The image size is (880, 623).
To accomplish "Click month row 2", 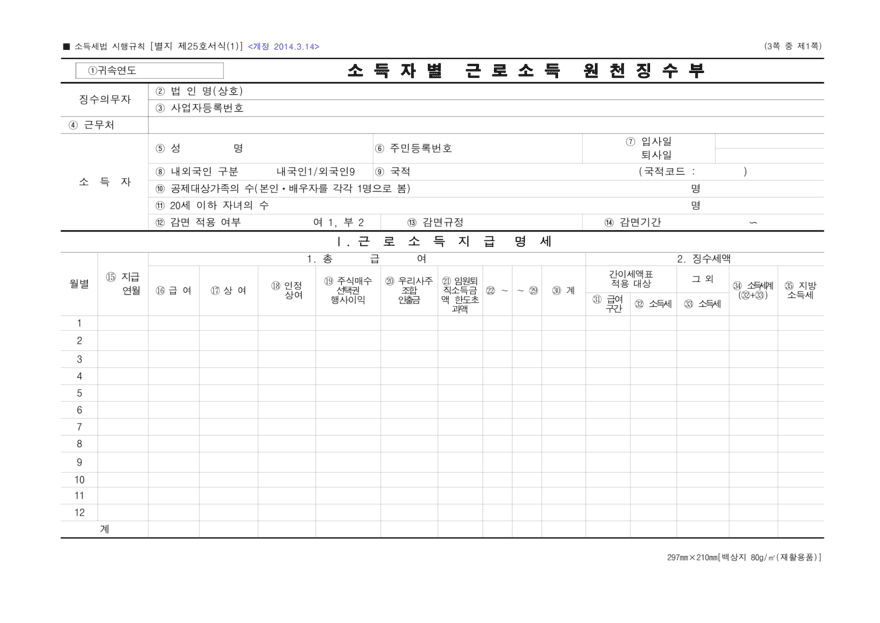I will click(442, 341).
